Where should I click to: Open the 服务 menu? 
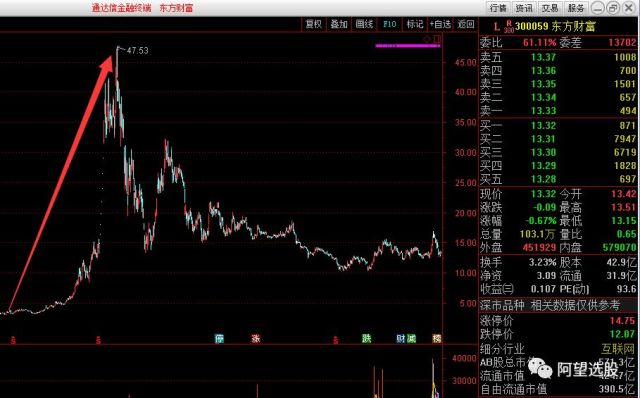pos(576,8)
